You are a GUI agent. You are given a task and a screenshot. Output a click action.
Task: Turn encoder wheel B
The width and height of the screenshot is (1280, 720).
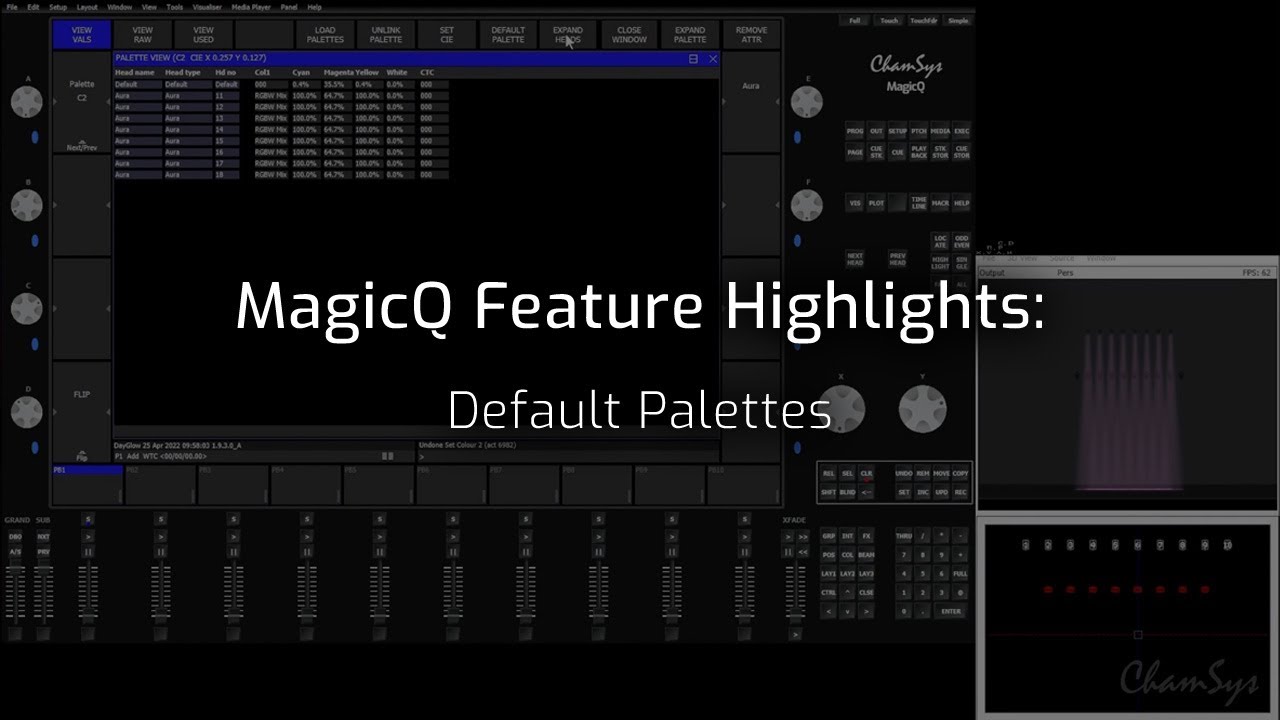tap(27, 205)
